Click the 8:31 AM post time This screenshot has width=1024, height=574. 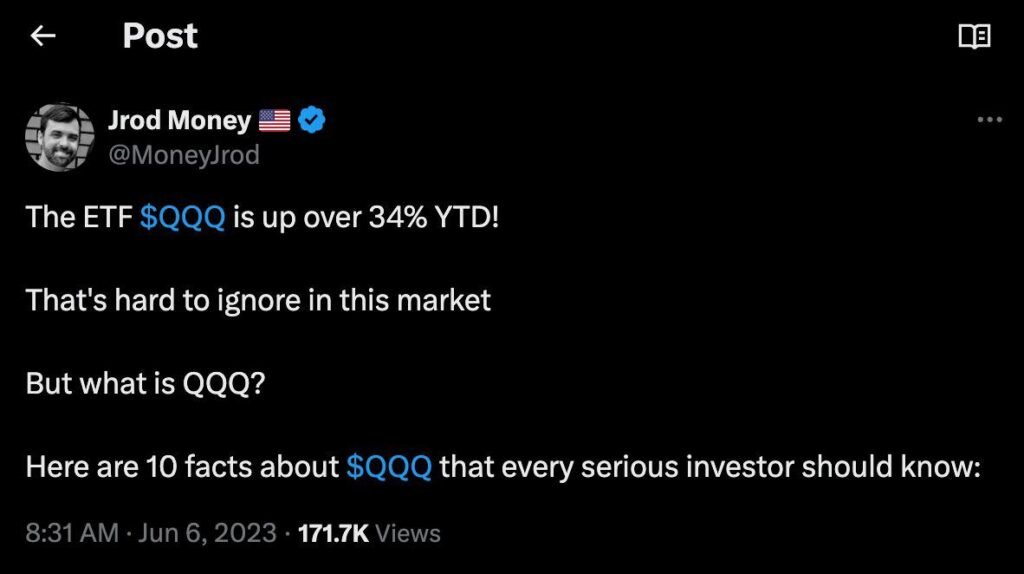pyautogui.click(x=72, y=533)
